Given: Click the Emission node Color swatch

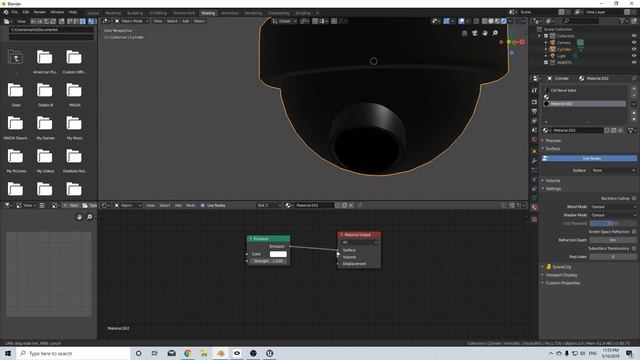Looking at the screenshot, I should tap(278, 254).
